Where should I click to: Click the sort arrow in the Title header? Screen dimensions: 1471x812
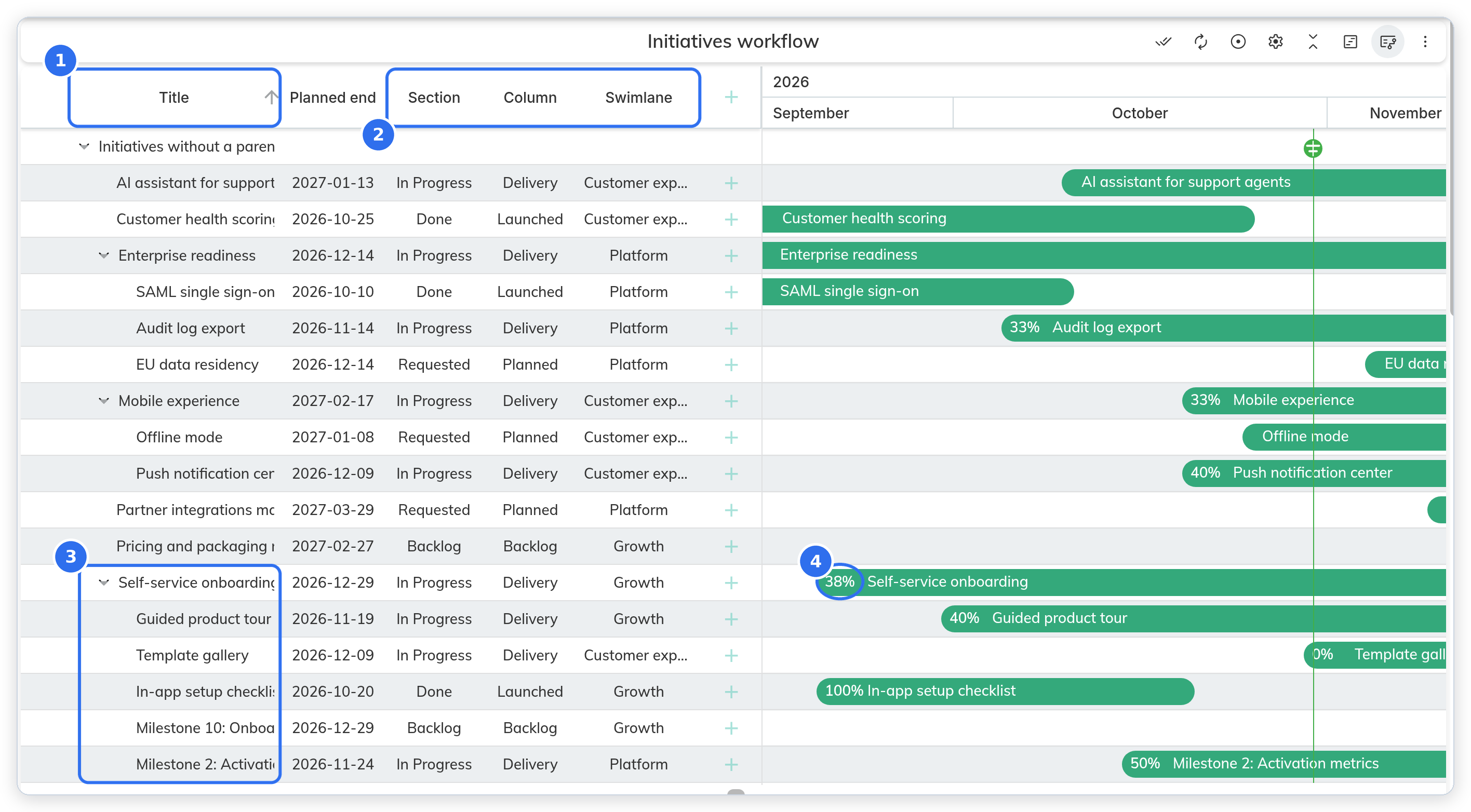271,97
